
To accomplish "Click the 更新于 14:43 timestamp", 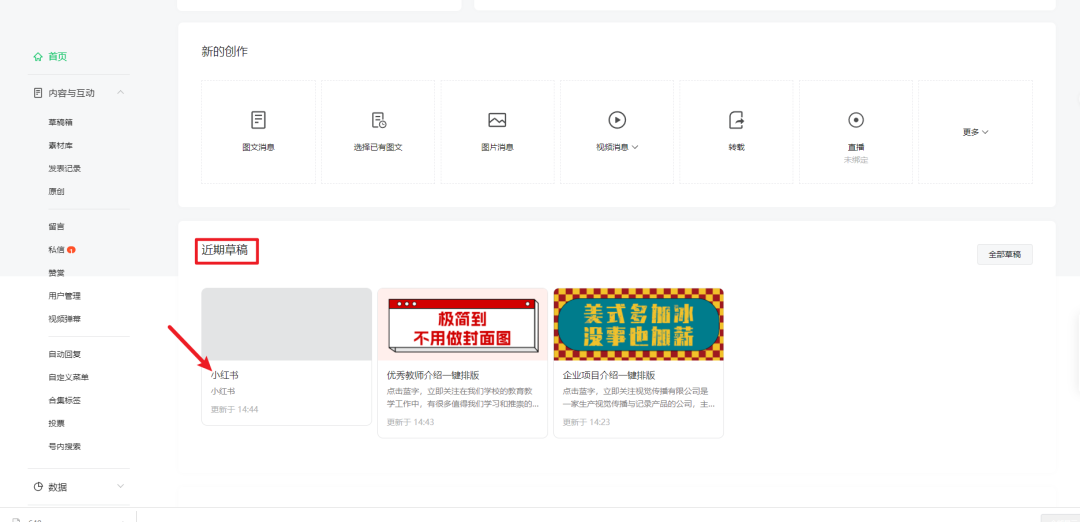I will click(411, 421).
